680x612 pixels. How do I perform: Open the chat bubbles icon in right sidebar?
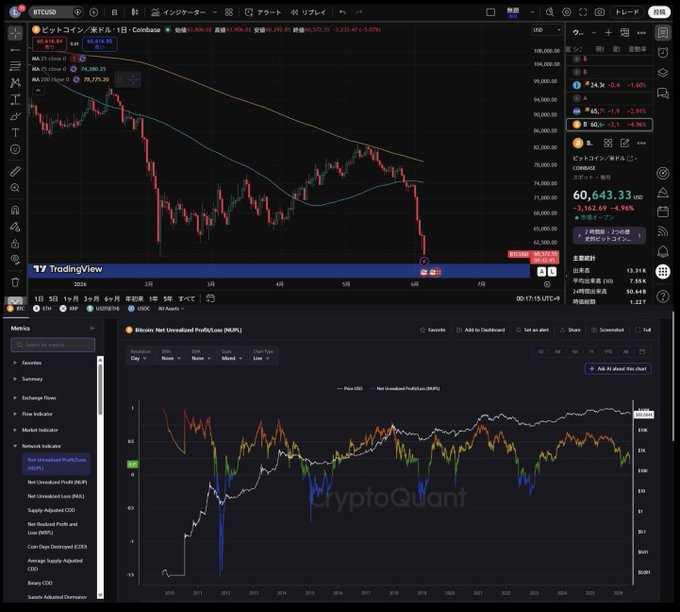663,93
